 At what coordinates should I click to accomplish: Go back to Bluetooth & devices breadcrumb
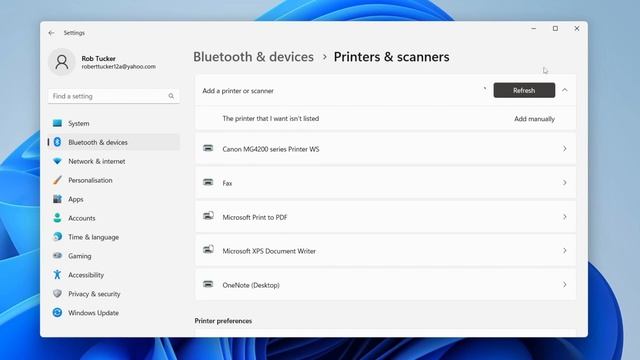pyautogui.click(x=253, y=57)
